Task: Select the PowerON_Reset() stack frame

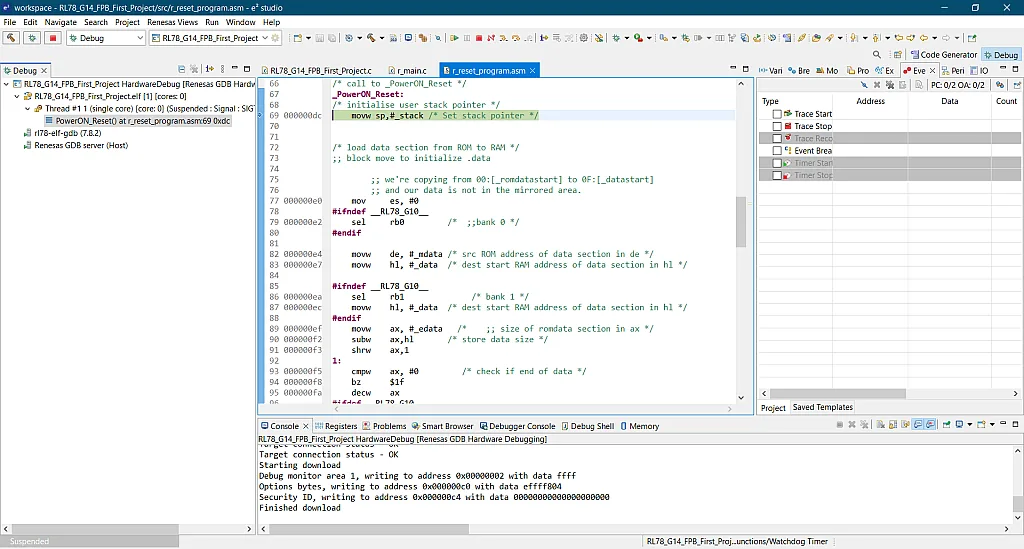Action: pos(142,120)
